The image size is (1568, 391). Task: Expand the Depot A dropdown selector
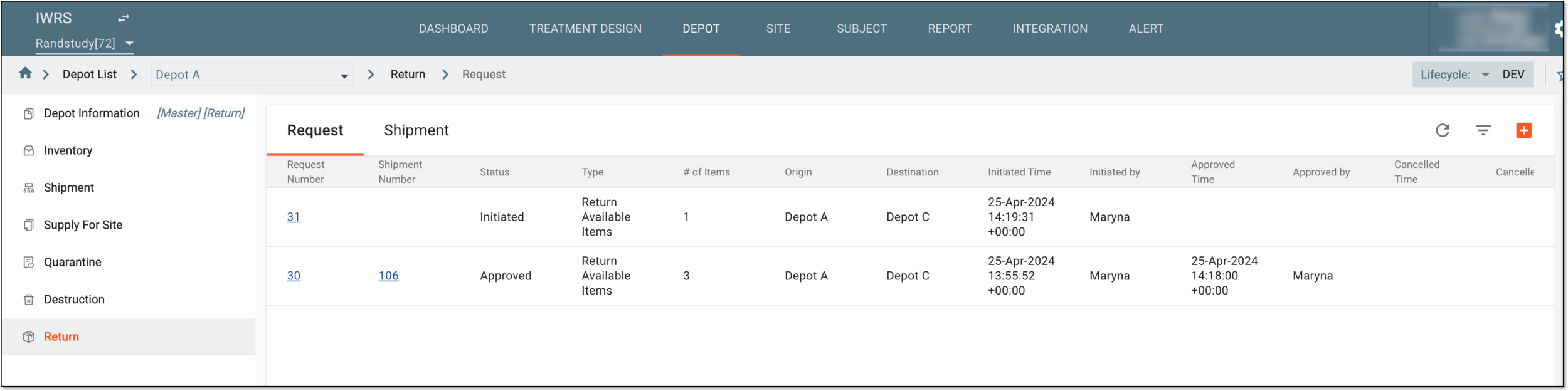252,75
